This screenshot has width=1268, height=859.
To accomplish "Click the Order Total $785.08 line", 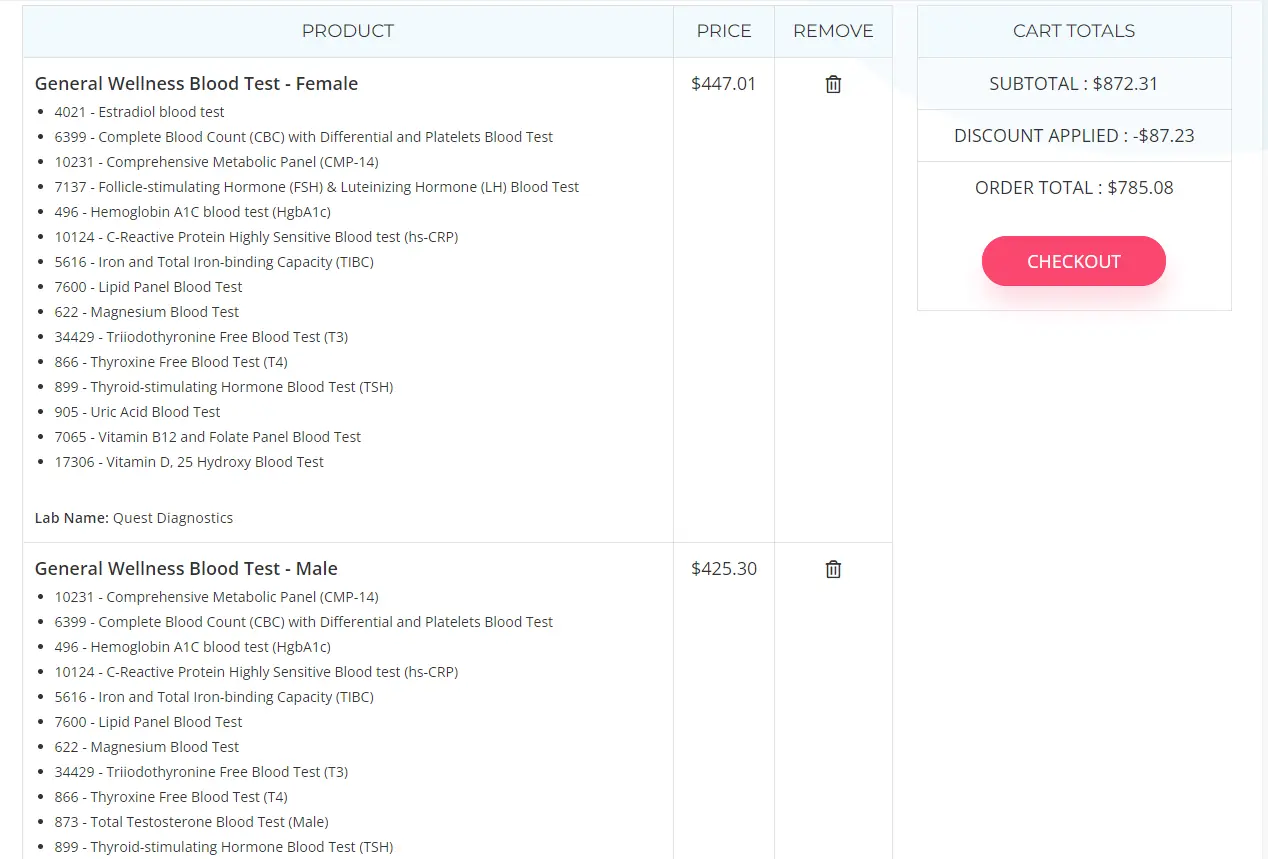I will (1073, 188).
